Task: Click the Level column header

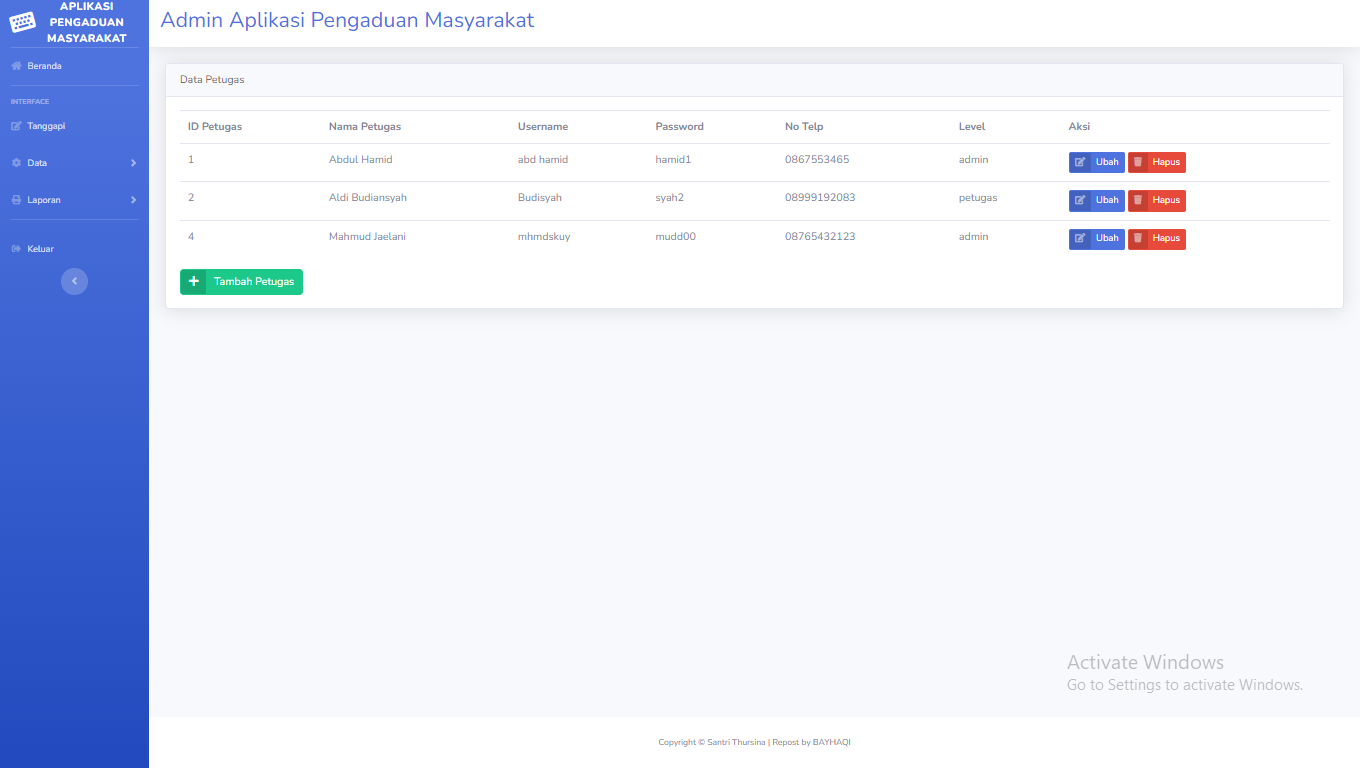Action: click(972, 127)
